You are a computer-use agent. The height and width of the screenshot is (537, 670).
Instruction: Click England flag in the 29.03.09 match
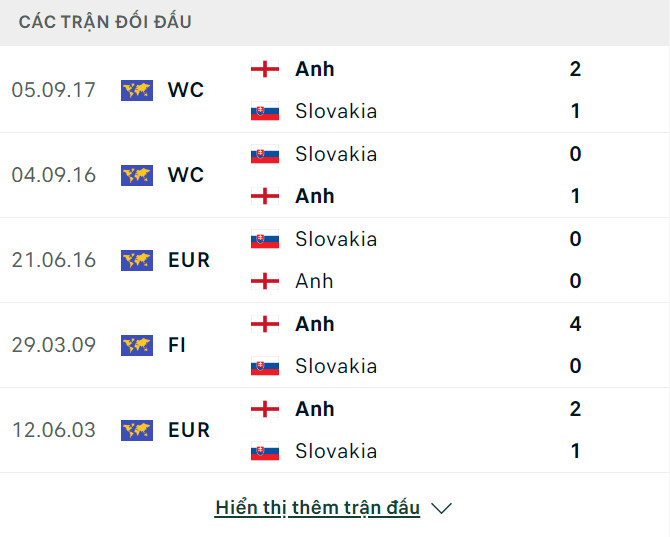tap(265, 324)
